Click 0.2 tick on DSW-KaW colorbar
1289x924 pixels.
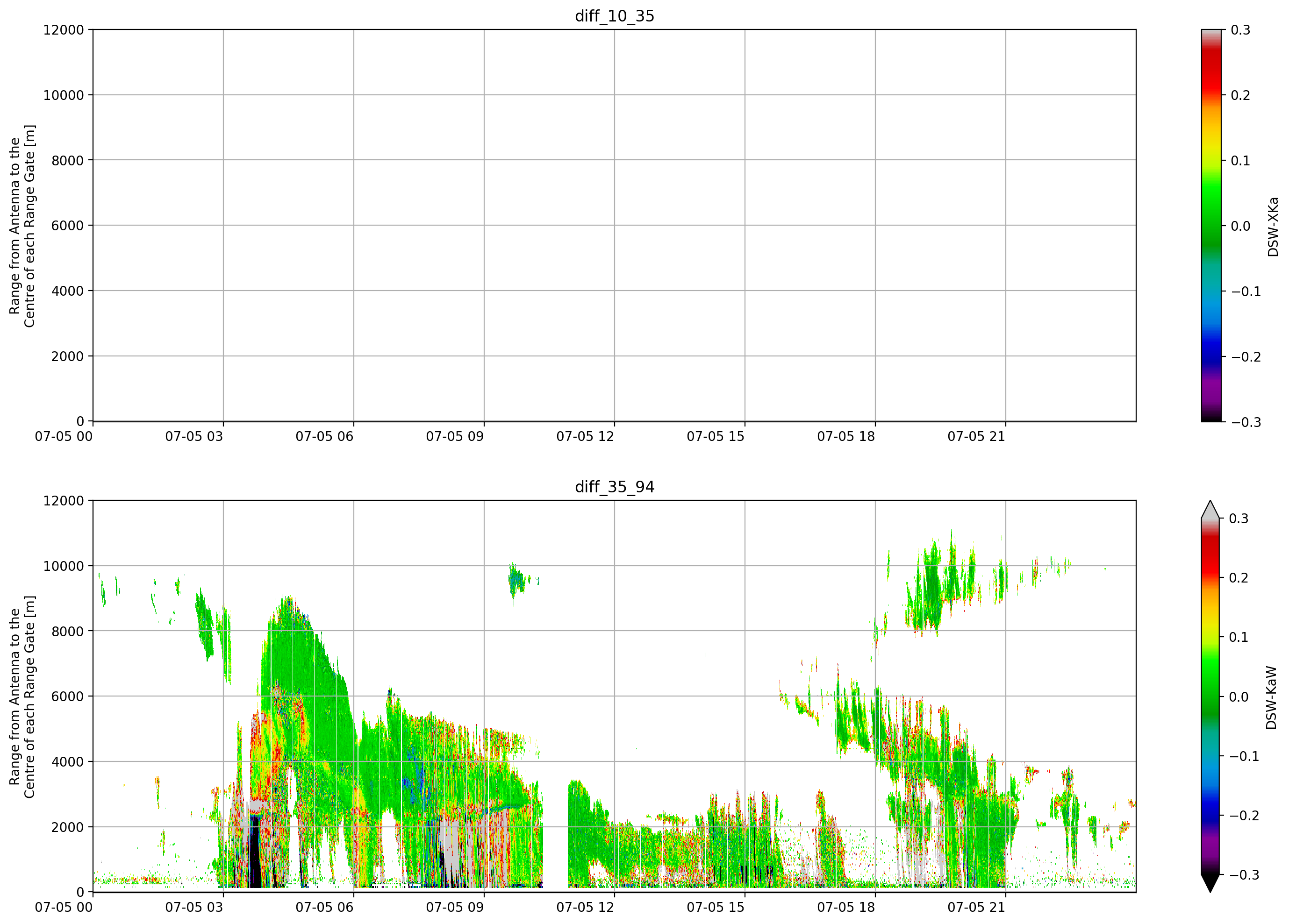pyautogui.click(x=1239, y=578)
